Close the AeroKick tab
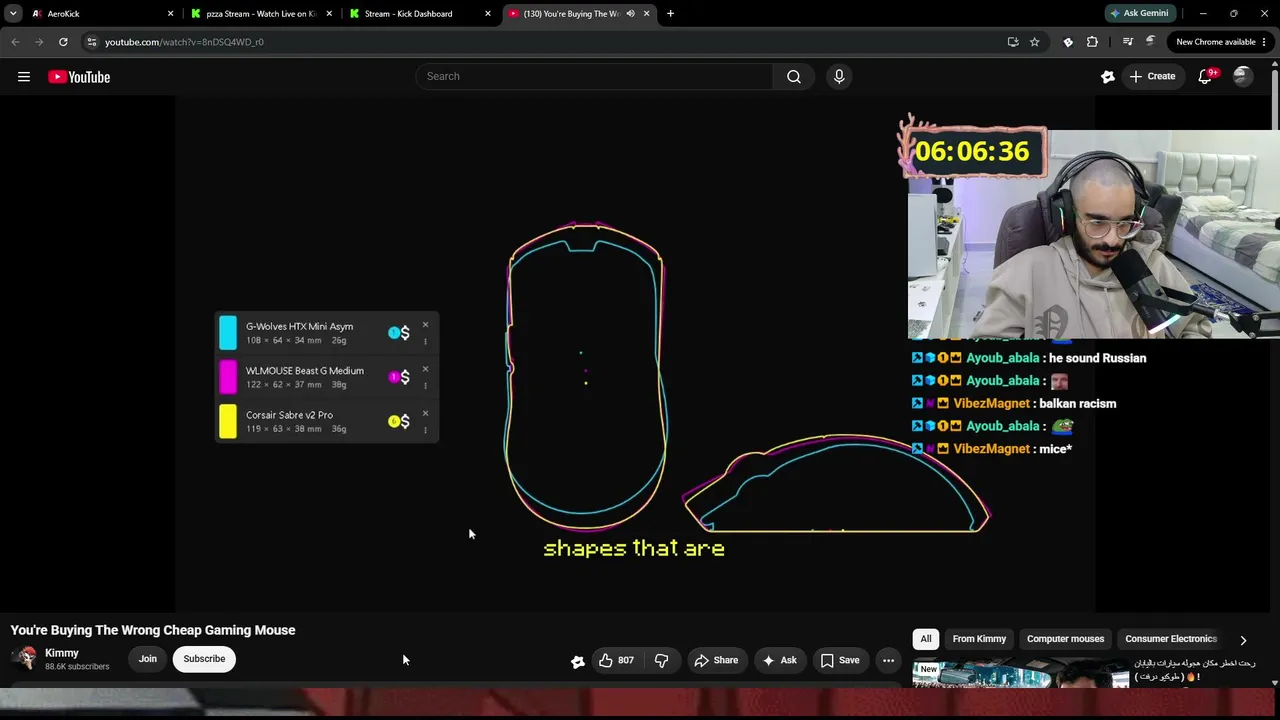1280x720 pixels. [x=170, y=14]
